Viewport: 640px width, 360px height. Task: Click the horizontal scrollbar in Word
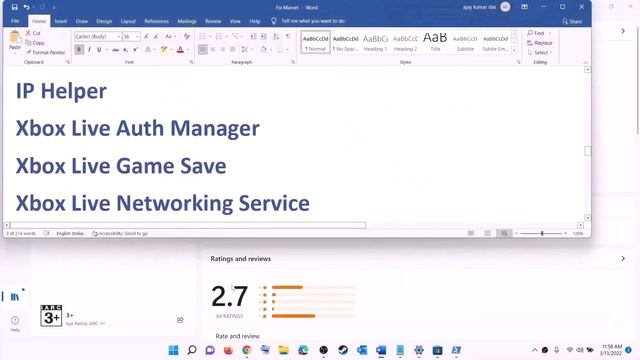point(188,225)
